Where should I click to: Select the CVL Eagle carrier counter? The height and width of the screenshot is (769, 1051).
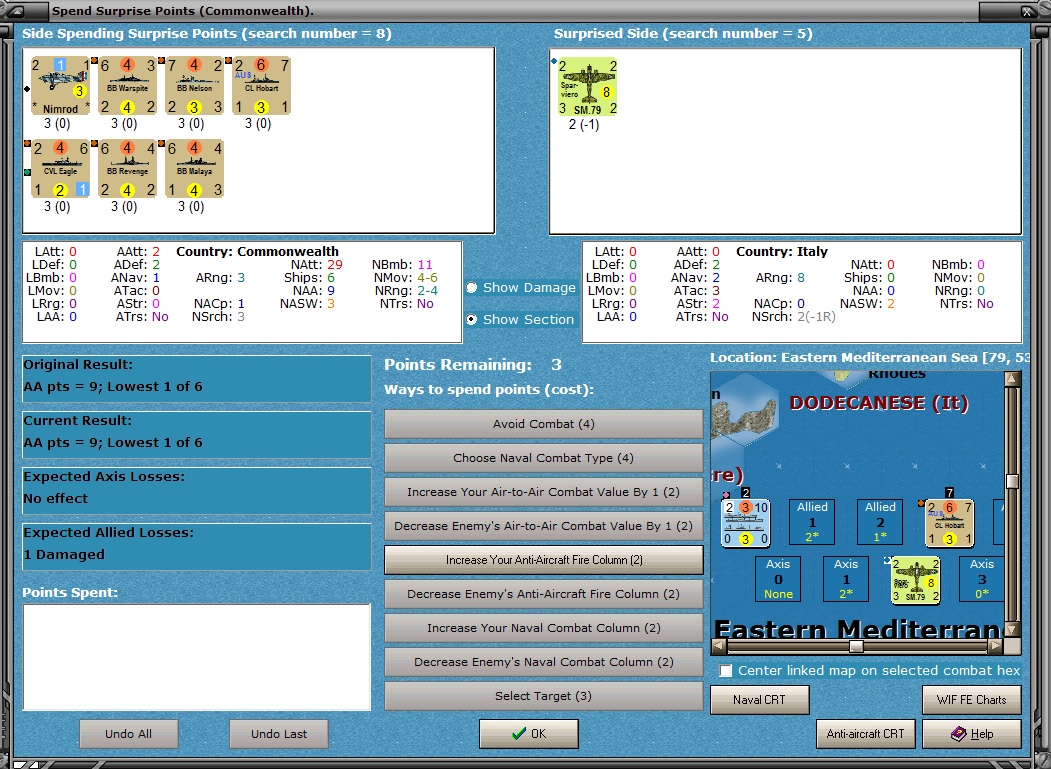coord(60,169)
